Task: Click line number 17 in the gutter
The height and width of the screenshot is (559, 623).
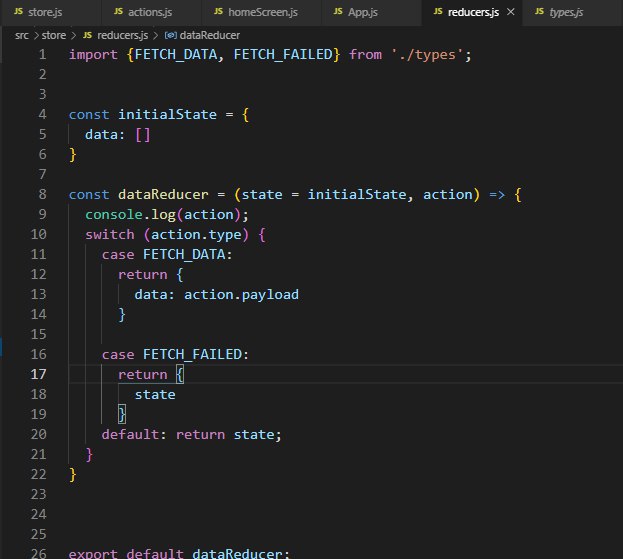Action: (x=39, y=374)
